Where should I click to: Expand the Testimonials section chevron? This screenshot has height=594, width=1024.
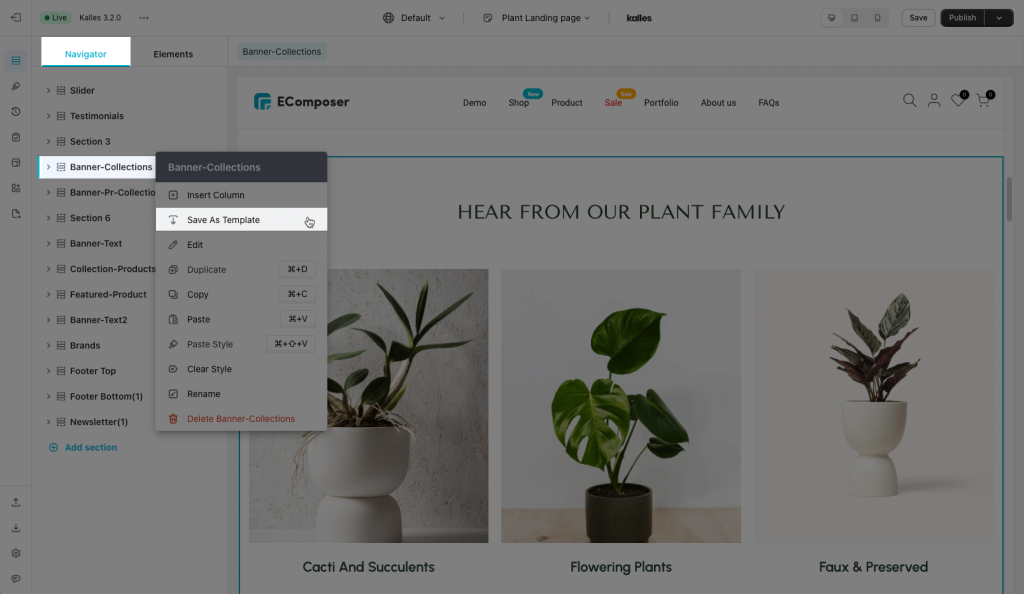click(x=48, y=116)
